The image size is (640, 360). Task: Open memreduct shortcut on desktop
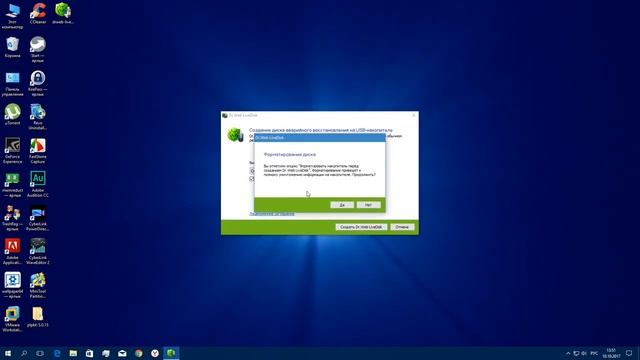coord(13,184)
